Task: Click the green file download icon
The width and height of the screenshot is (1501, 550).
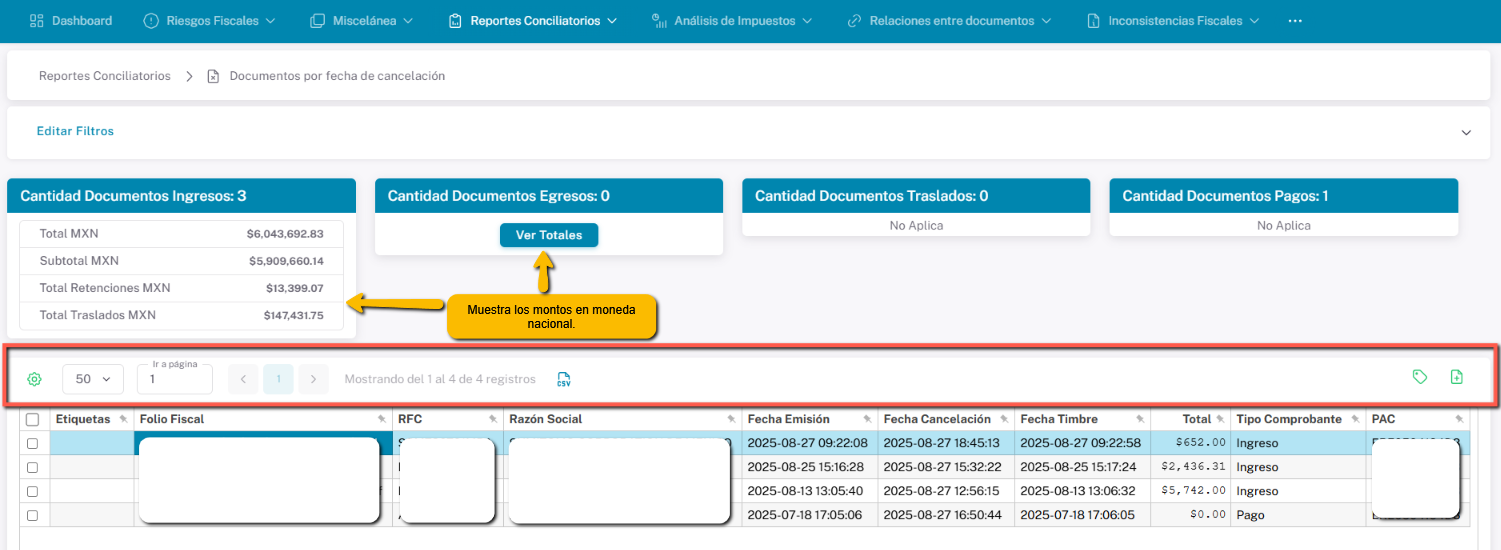Action: point(1456,377)
